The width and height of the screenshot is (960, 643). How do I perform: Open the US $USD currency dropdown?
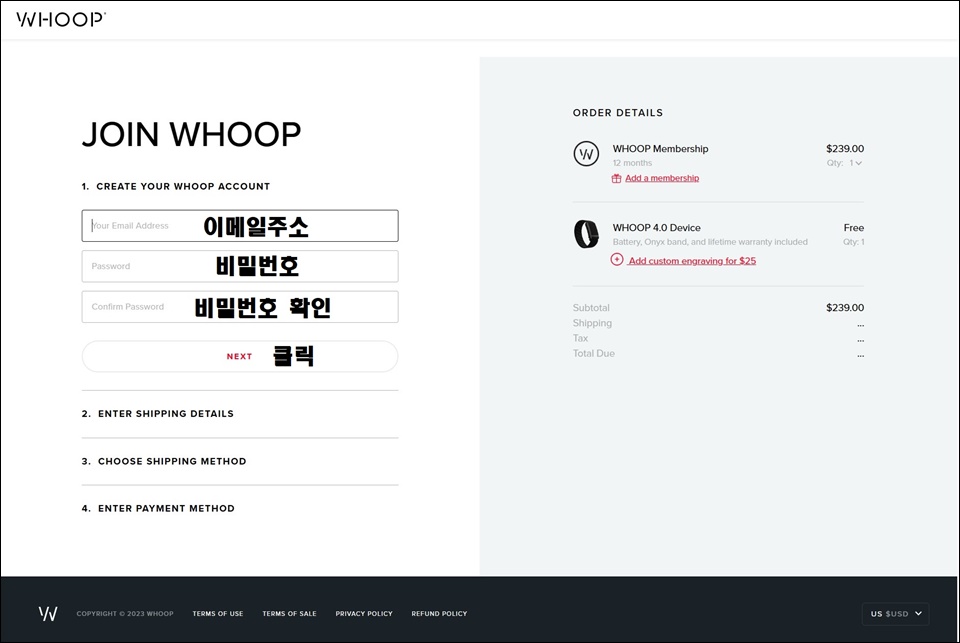point(895,614)
